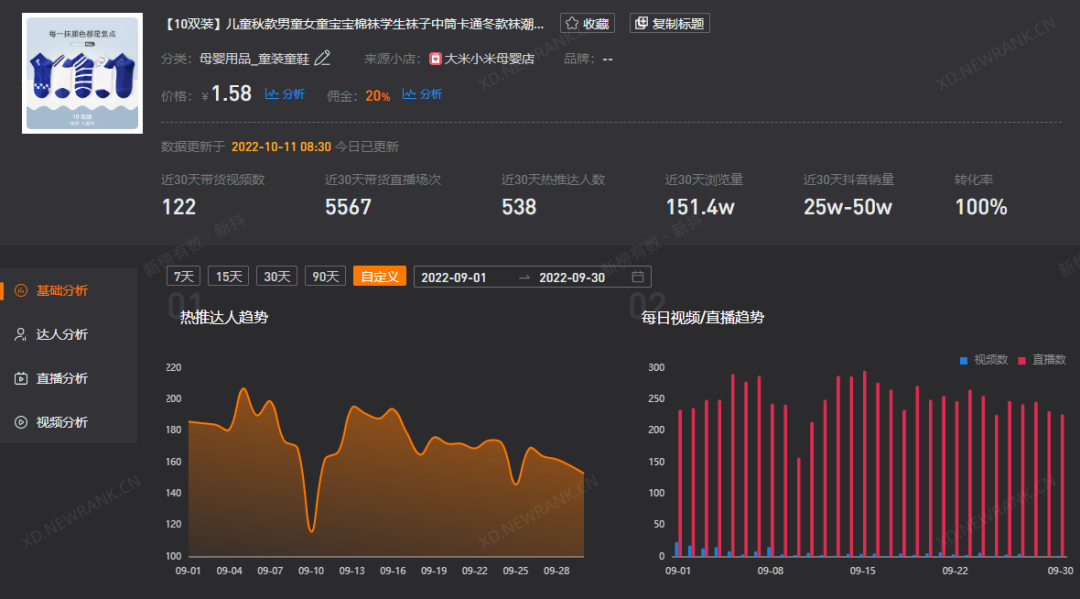Screen dimensions: 1080x599
Task: Click the 收藏 button
Action: 588,23
